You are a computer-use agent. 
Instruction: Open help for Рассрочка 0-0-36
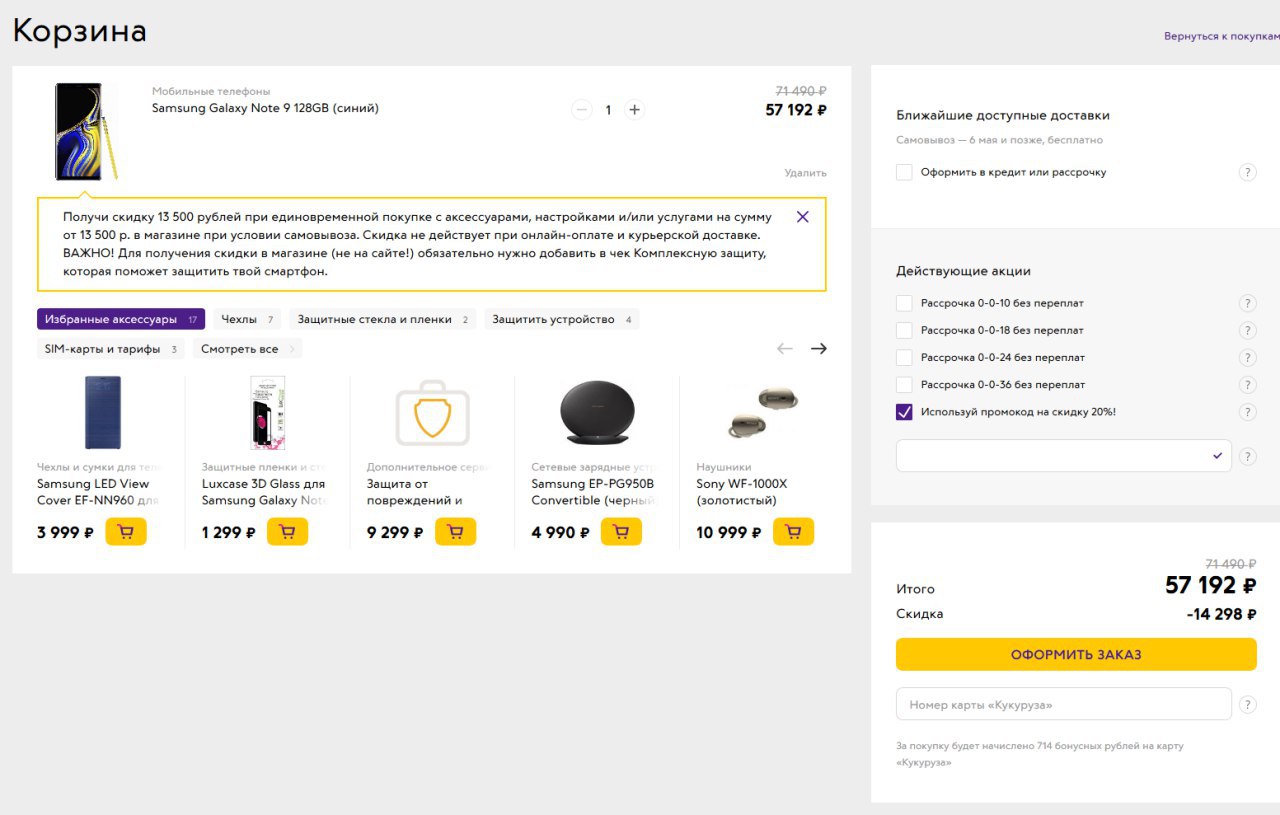pyautogui.click(x=1247, y=384)
